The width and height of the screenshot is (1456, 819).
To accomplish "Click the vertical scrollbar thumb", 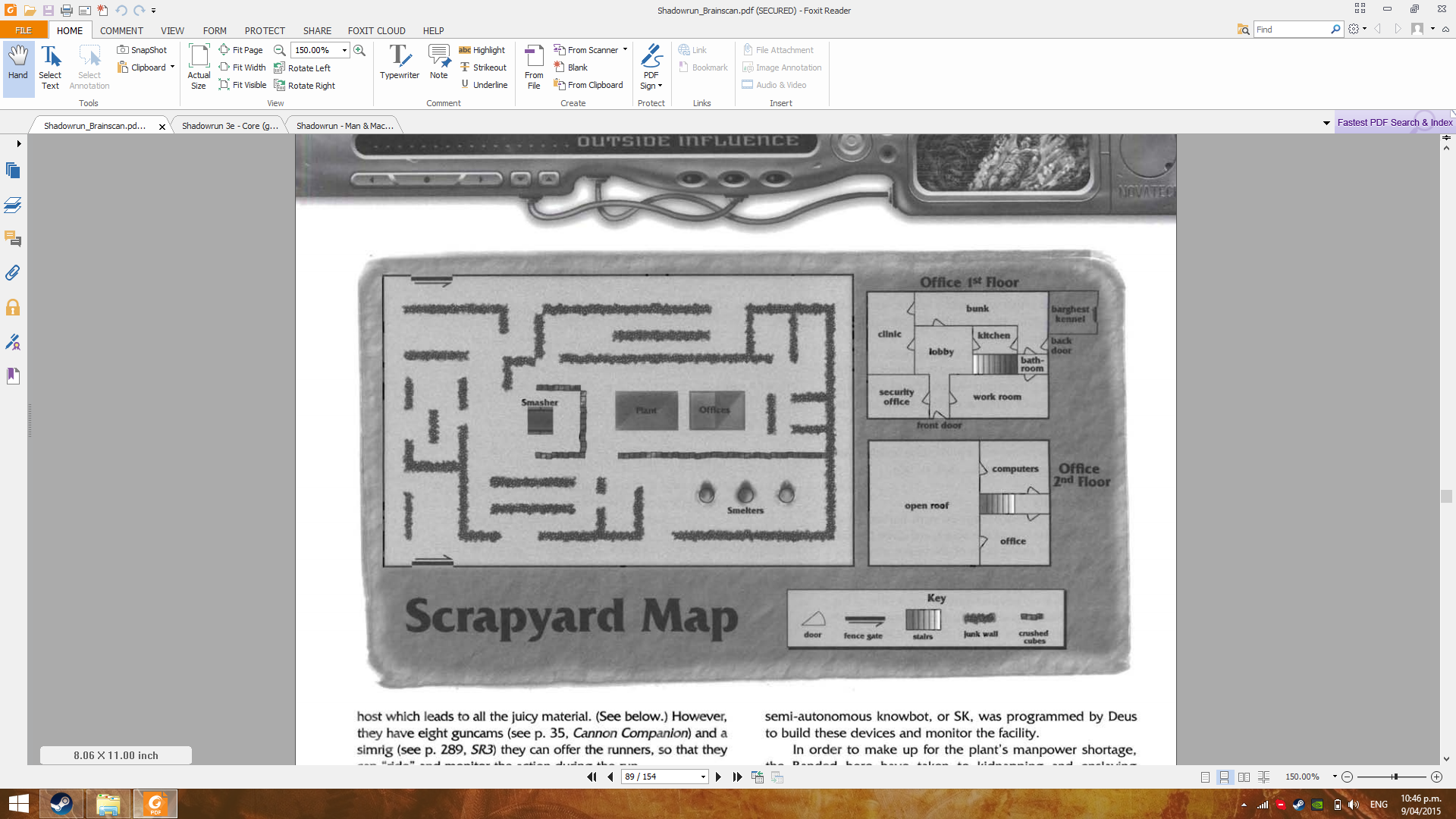I will click(1446, 497).
